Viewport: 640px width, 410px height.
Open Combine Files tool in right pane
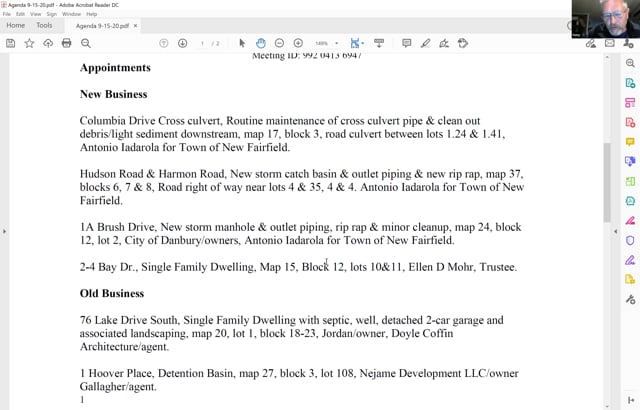click(x=630, y=162)
